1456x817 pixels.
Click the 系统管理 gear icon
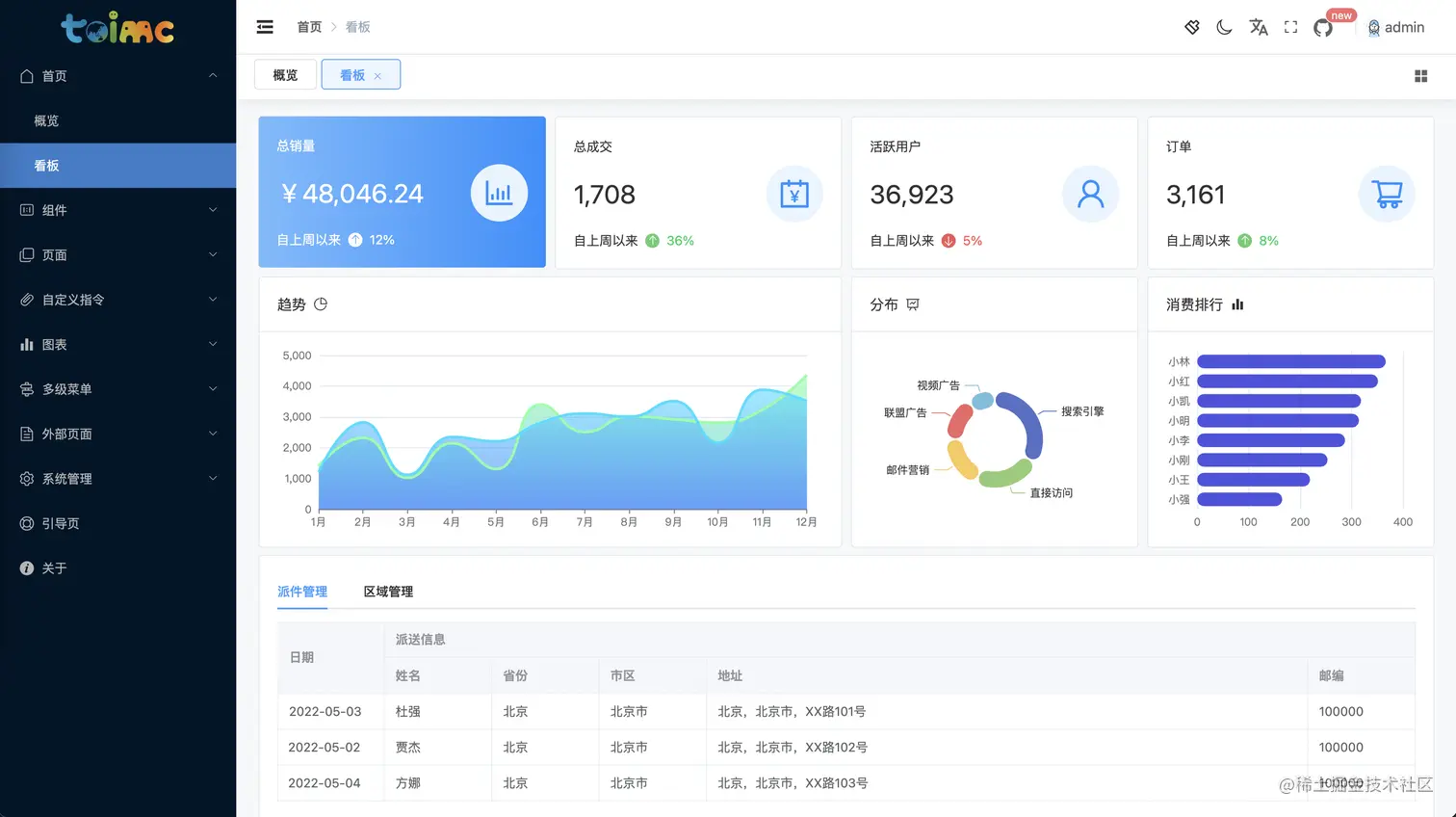pos(27,479)
